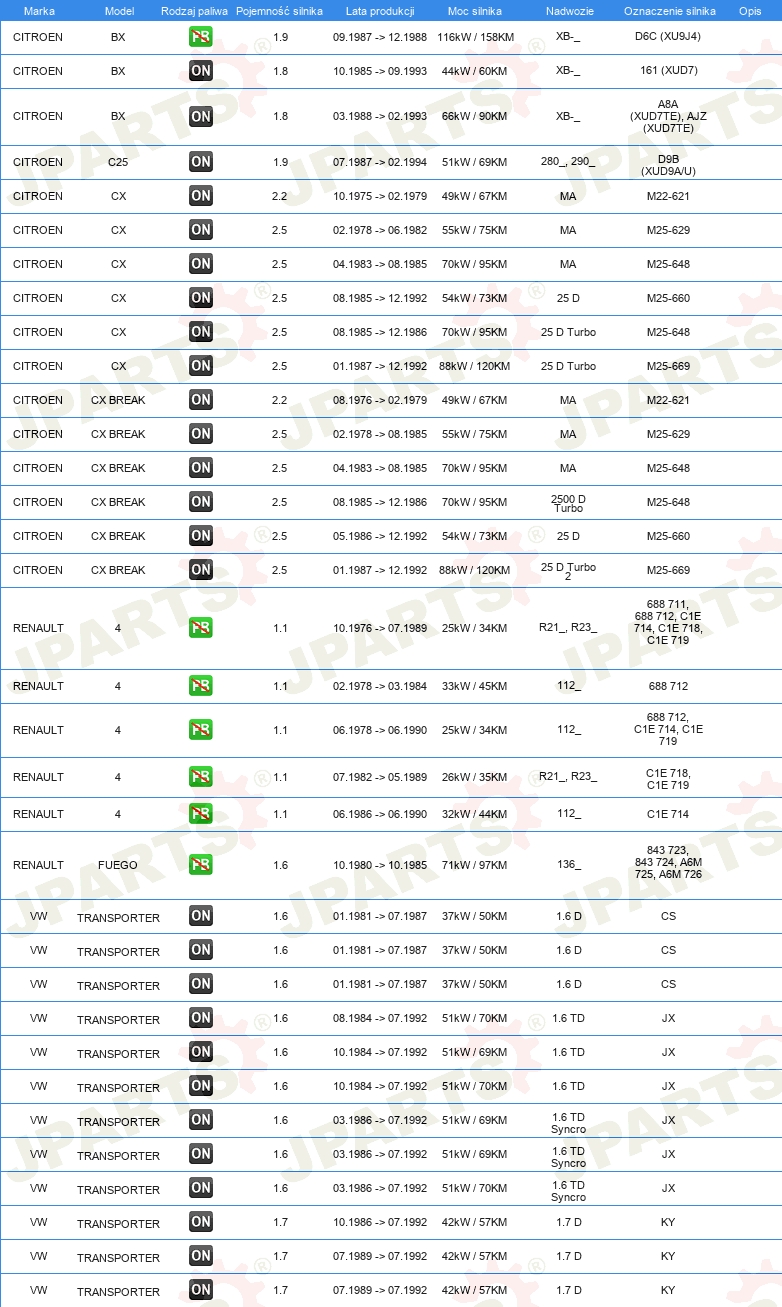Select engine code 161 (XUD7)
This screenshot has height=1307, width=782.
tap(669, 71)
